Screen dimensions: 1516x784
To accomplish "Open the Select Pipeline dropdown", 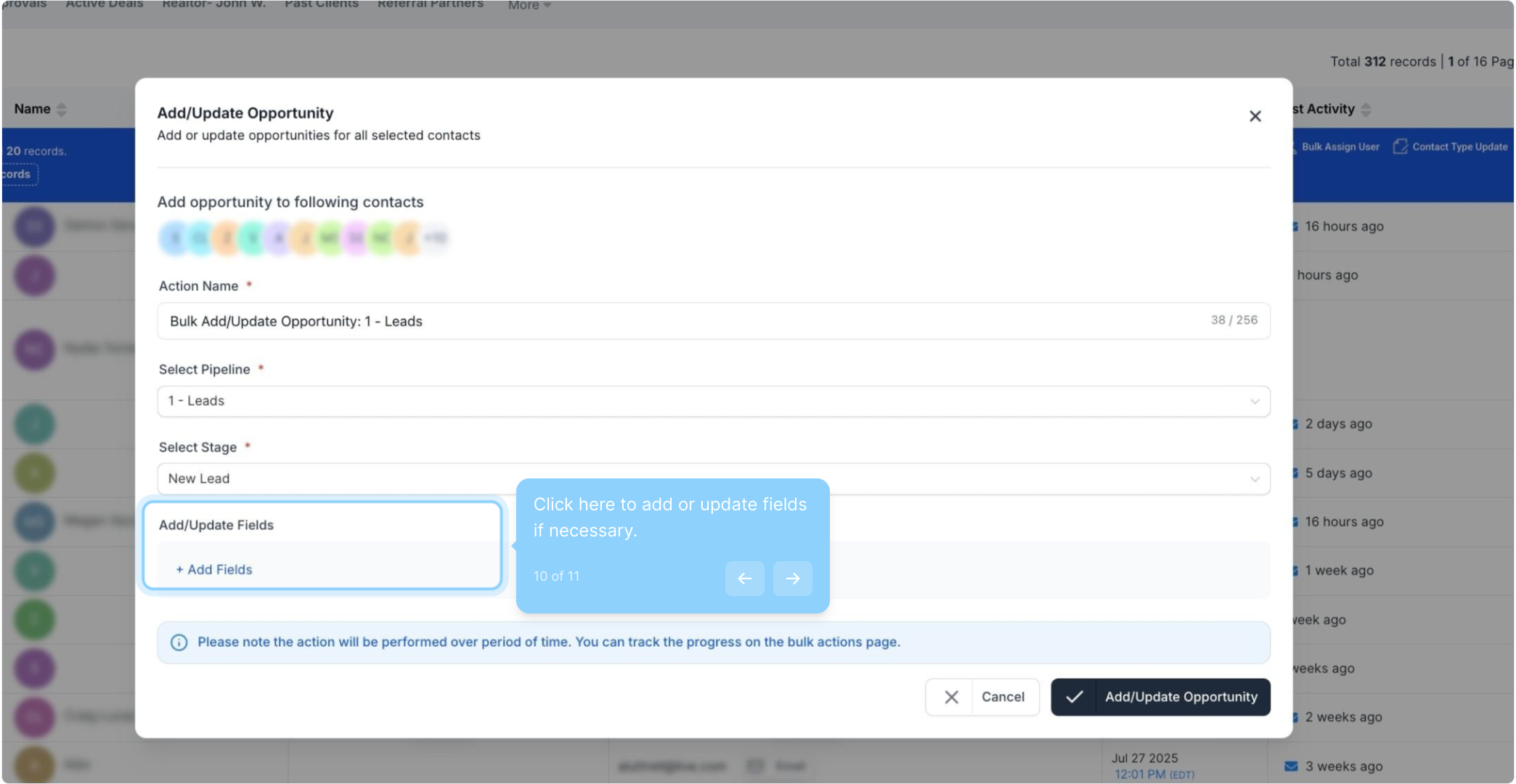I will [713, 401].
